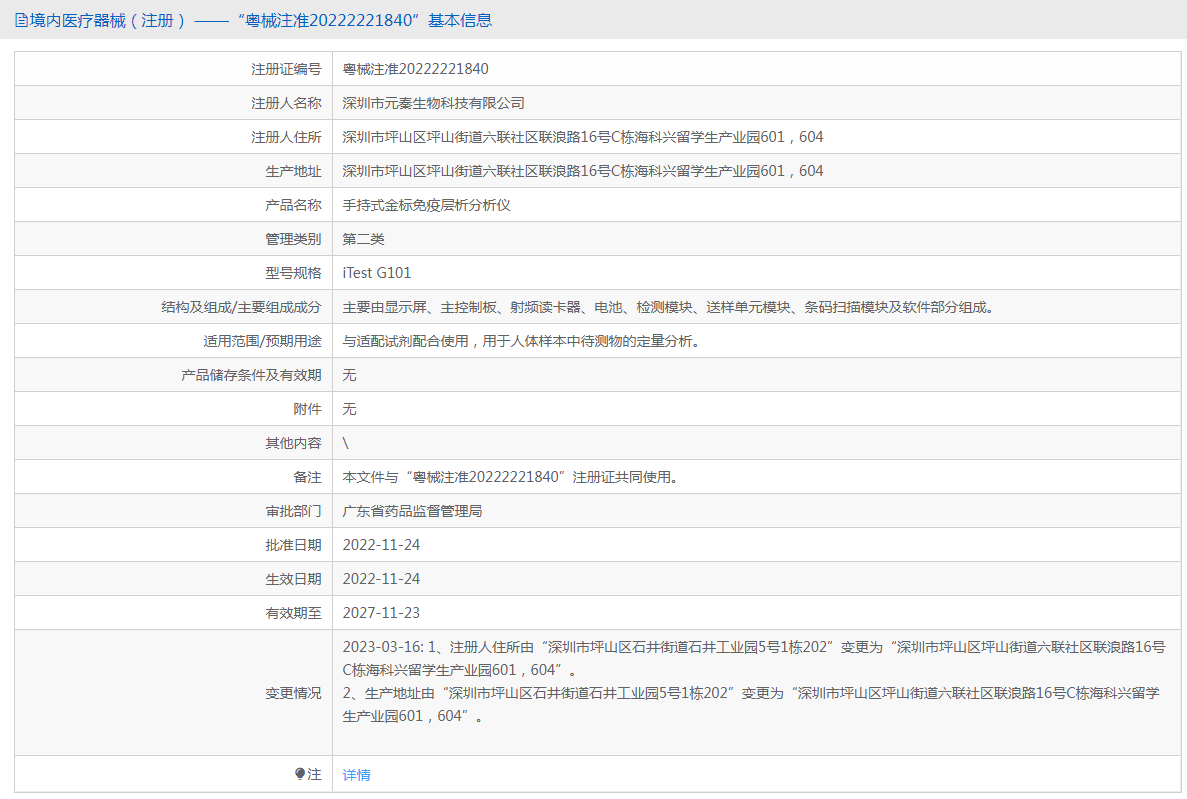Select model value iTest G101
This screenshot has width=1187, height=799.
pos(377,273)
